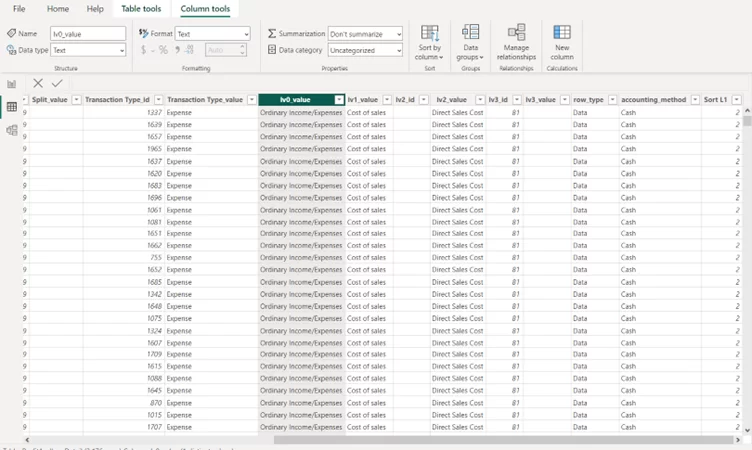This screenshot has width=752, height=450.
Task: Open the Home tab
Action: [x=58, y=9]
